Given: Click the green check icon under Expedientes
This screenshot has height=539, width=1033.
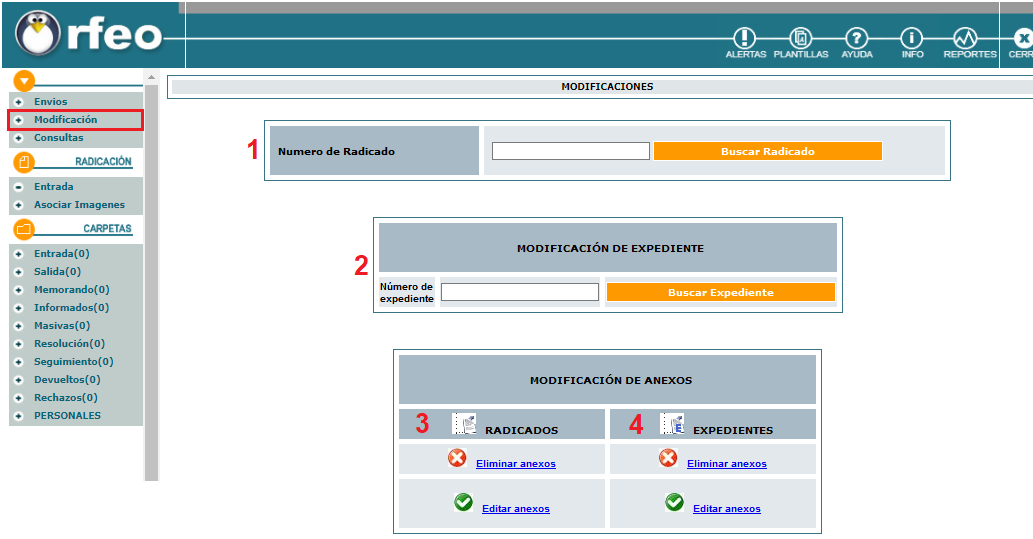Looking at the screenshot, I should (x=675, y=503).
